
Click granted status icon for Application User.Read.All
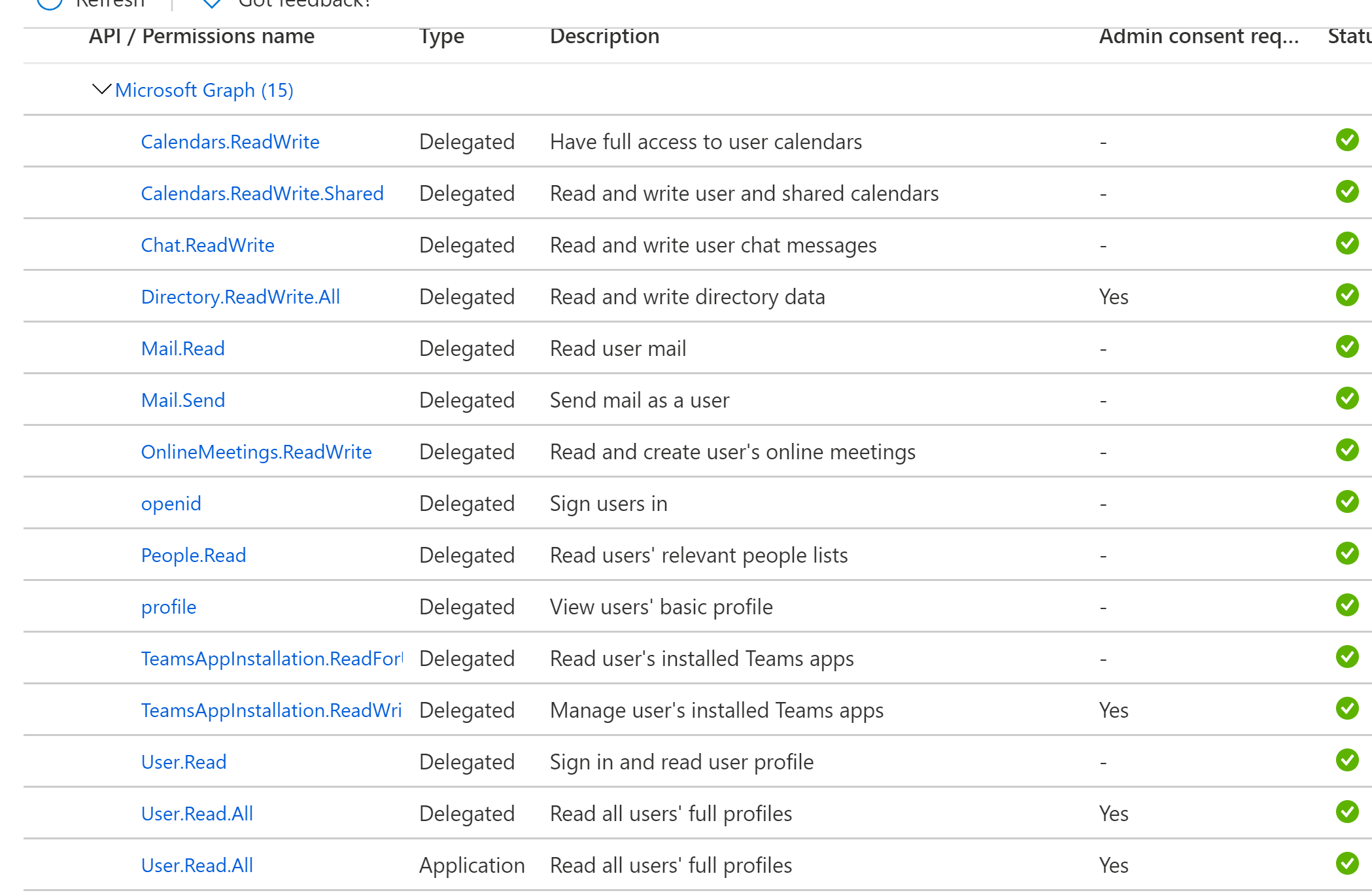pyautogui.click(x=1347, y=863)
